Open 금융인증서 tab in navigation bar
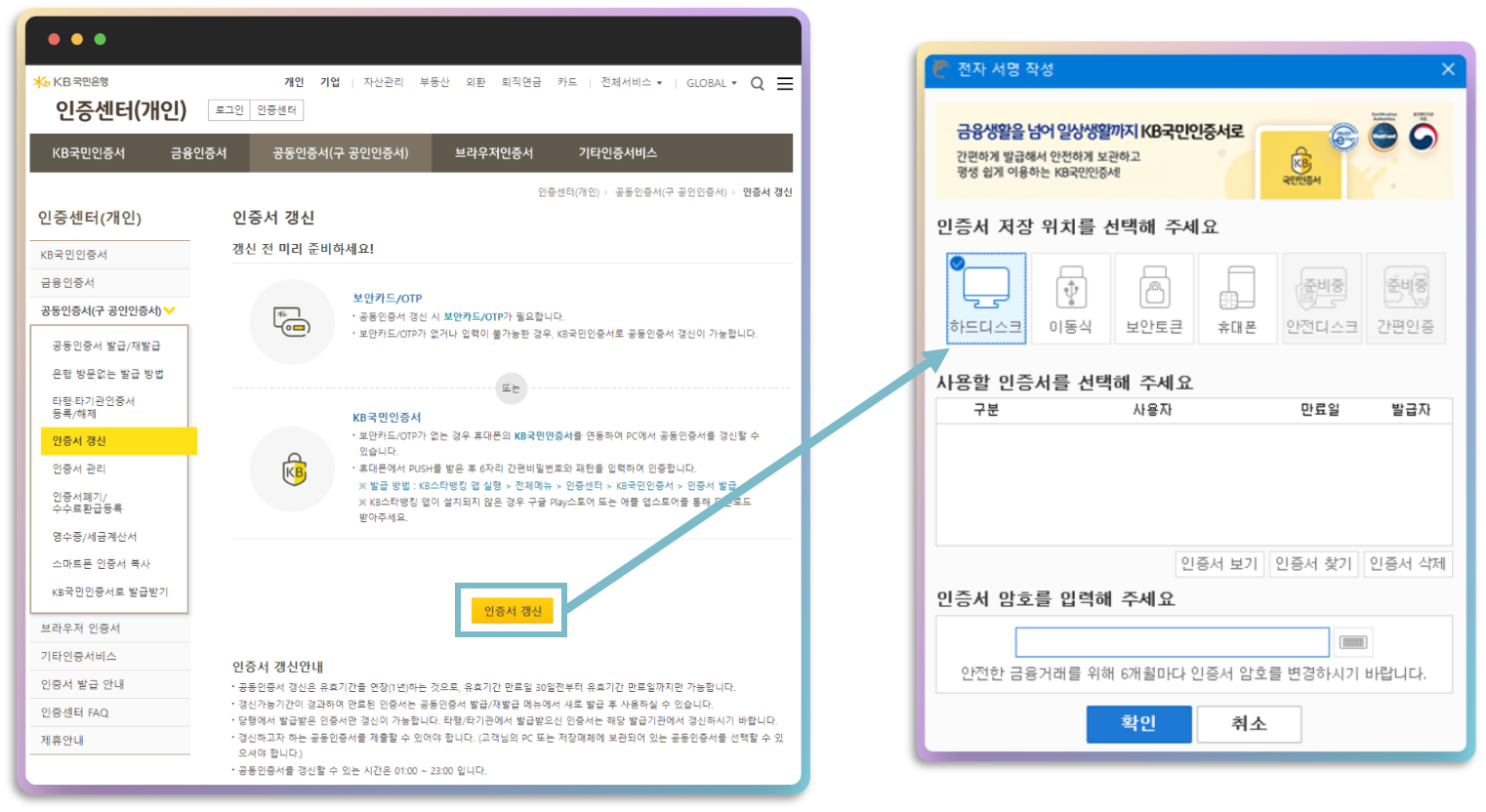1486x812 pixels. pos(198,153)
